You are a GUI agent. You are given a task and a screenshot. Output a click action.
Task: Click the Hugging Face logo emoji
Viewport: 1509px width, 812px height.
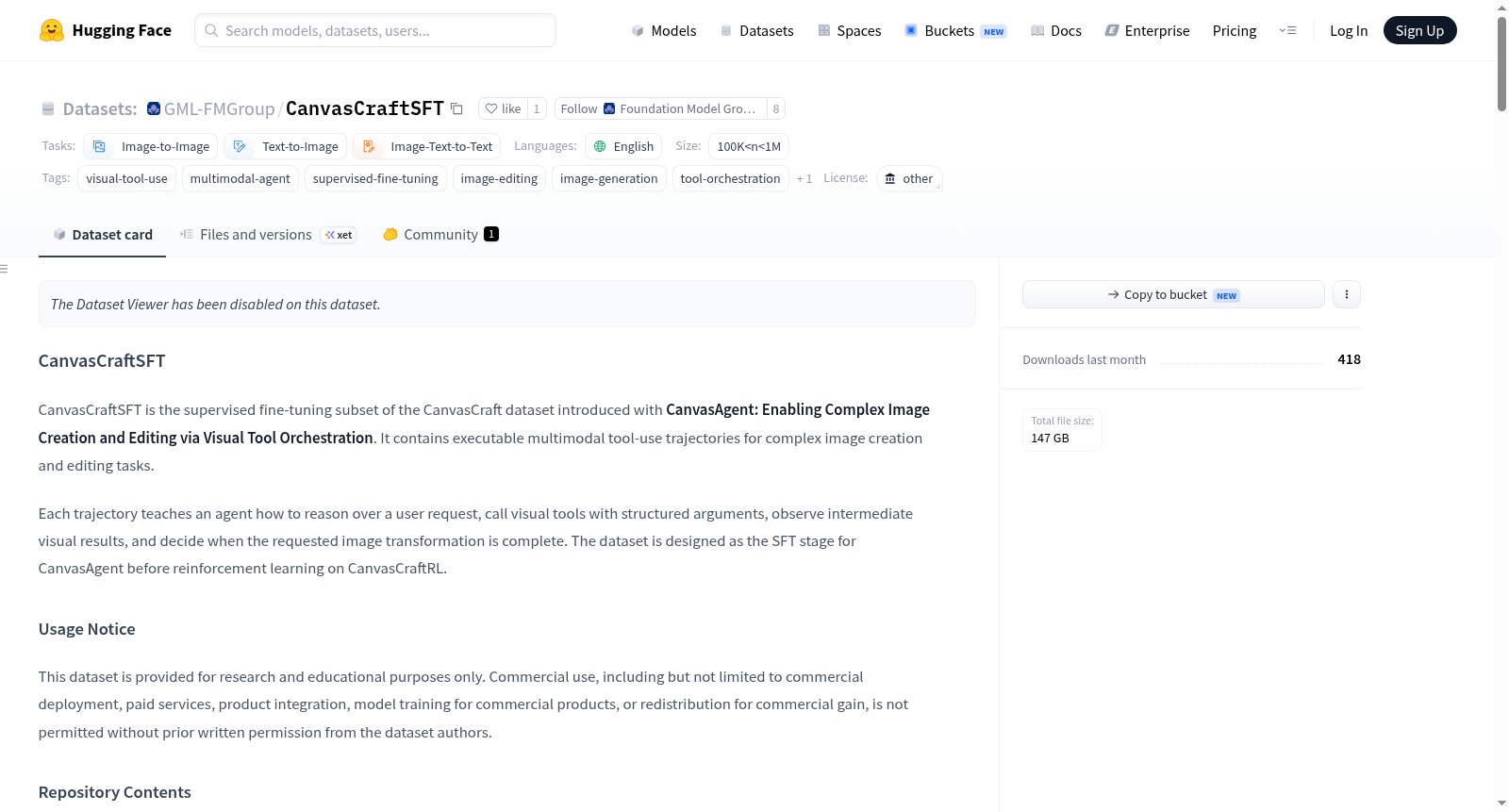[52, 30]
